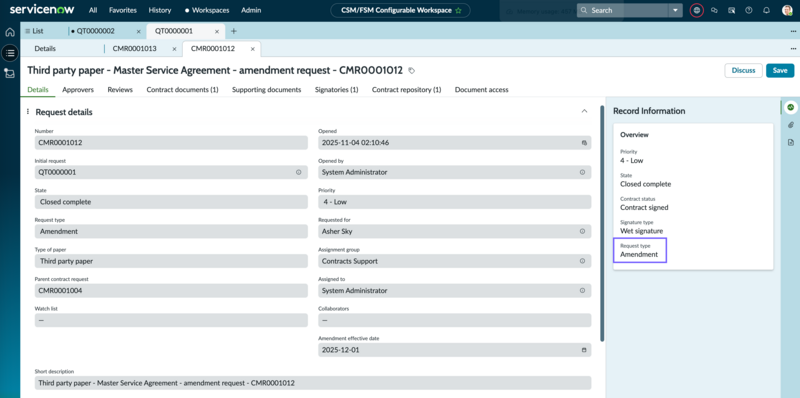Screen dimensions: 800x398
Task: Open the notifications bell icon
Action: (x=766, y=10)
